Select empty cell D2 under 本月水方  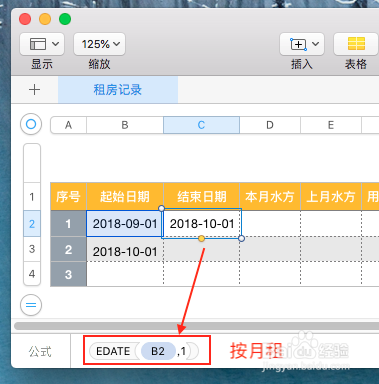[x=271, y=224]
